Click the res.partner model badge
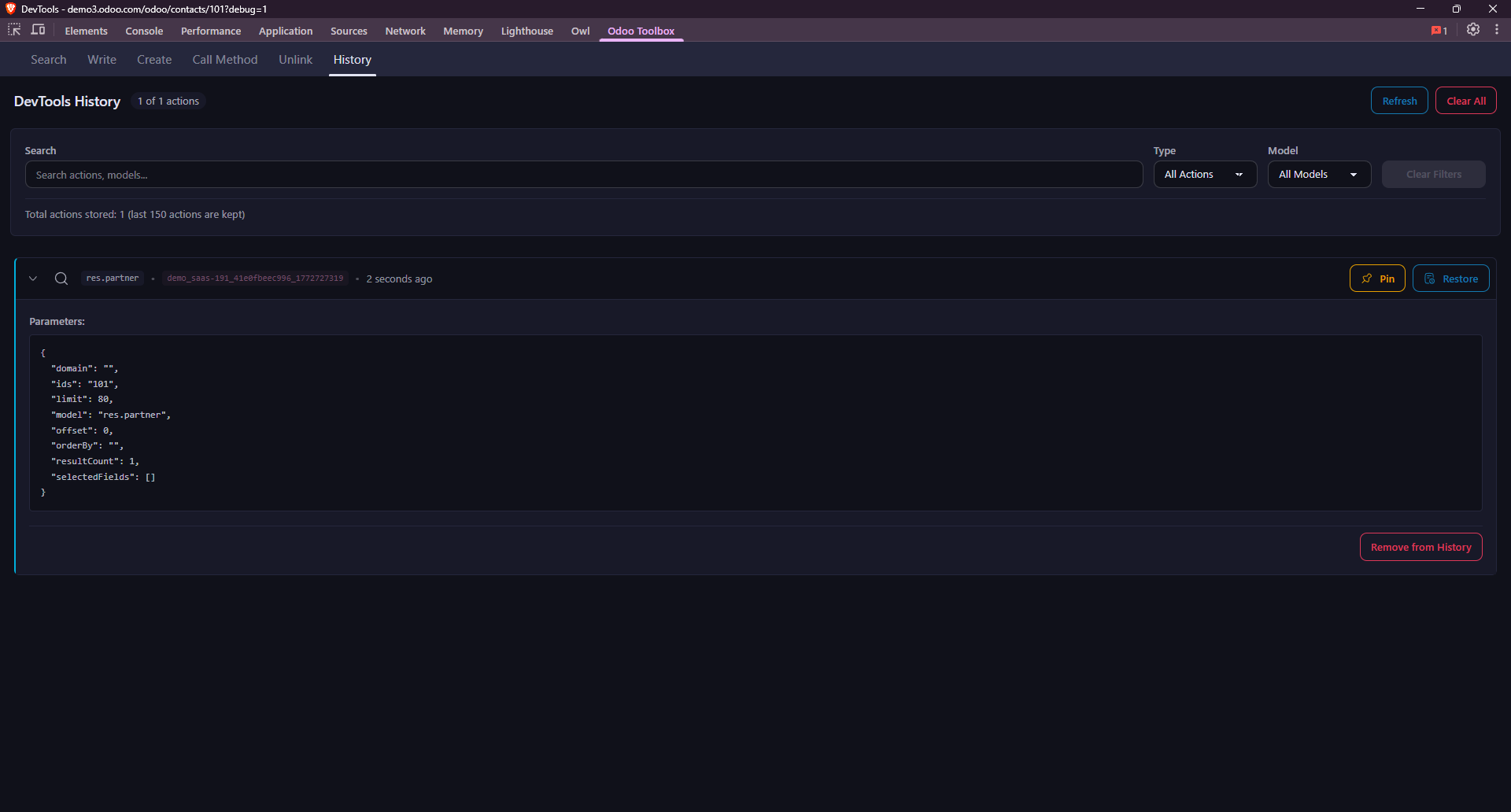This screenshot has height=812, width=1511. pyautogui.click(x=112, y=278)
